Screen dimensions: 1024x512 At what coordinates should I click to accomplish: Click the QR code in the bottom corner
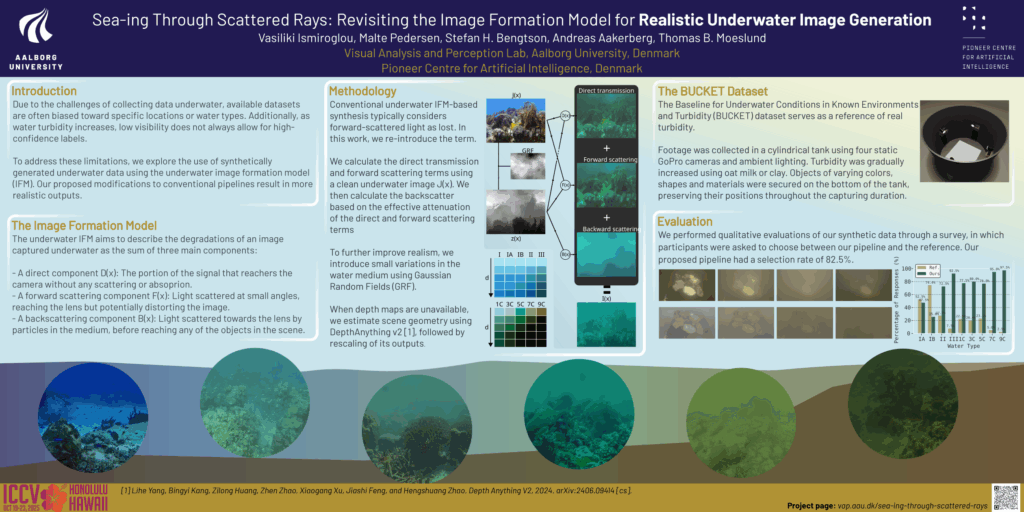tap(1004, 496)
